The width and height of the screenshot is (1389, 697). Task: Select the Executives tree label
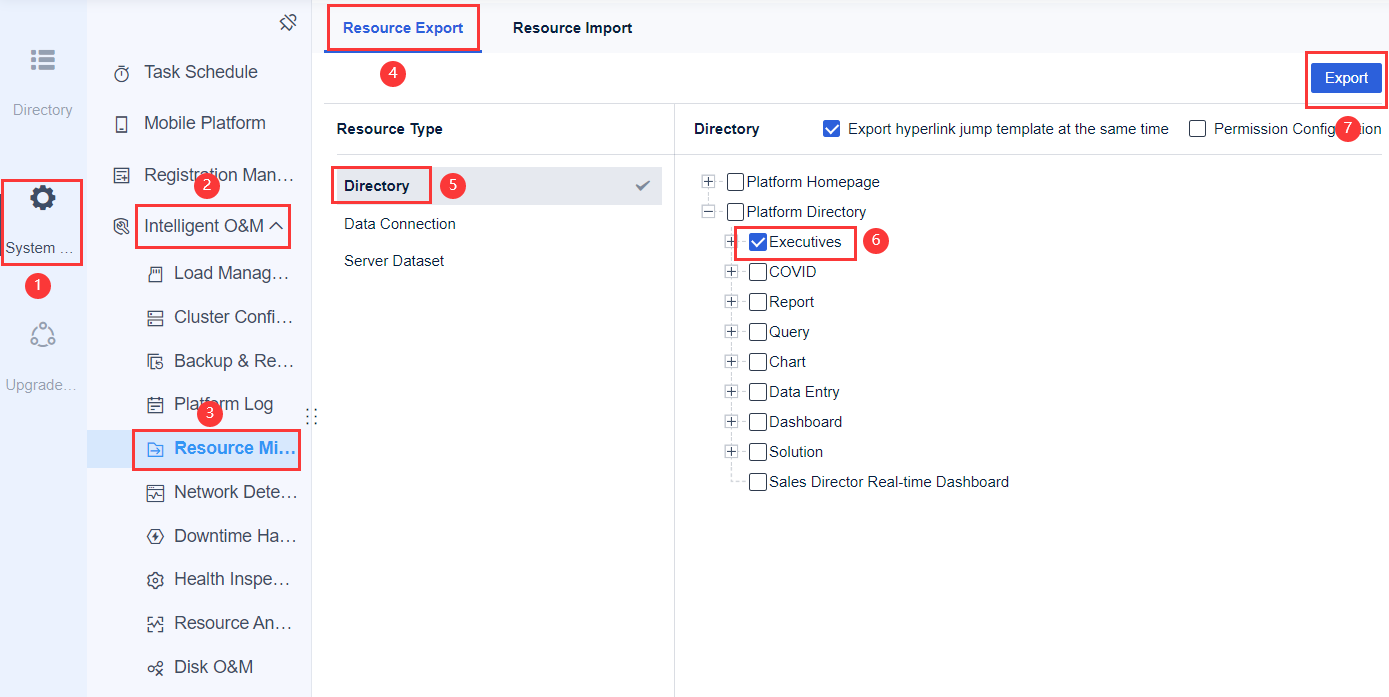(805, 242)
